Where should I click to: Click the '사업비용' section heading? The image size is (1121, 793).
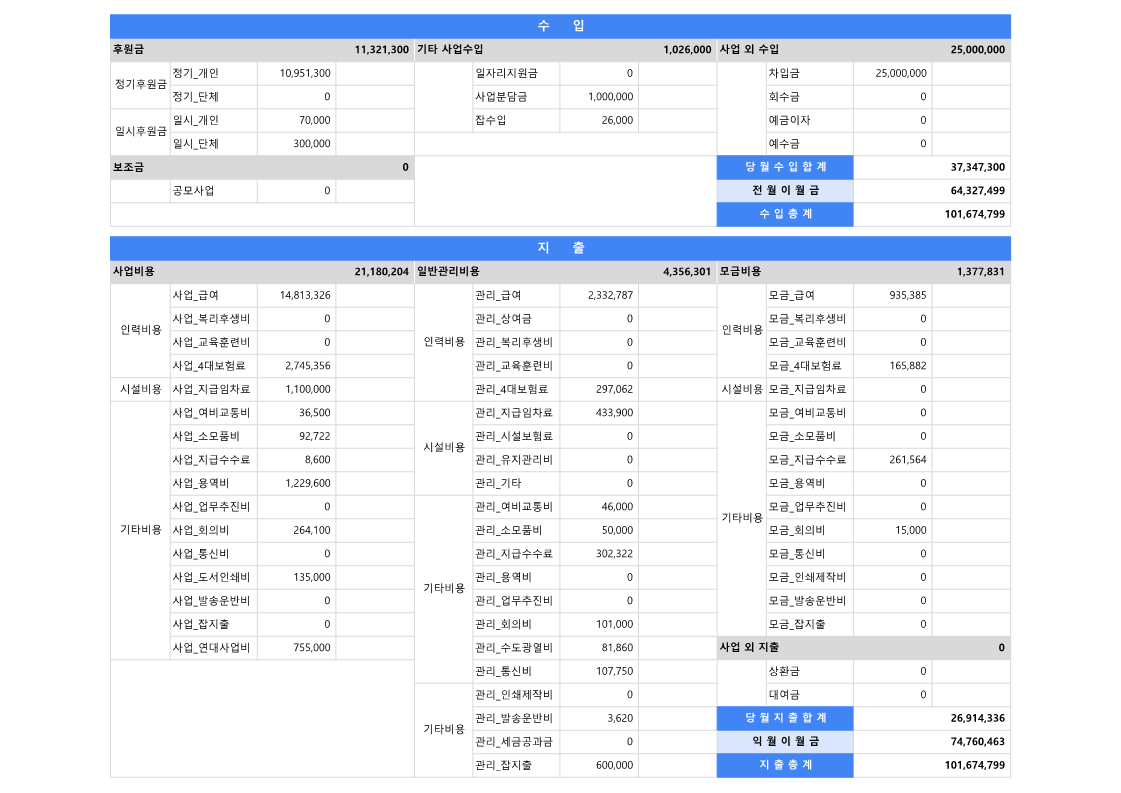134,272
